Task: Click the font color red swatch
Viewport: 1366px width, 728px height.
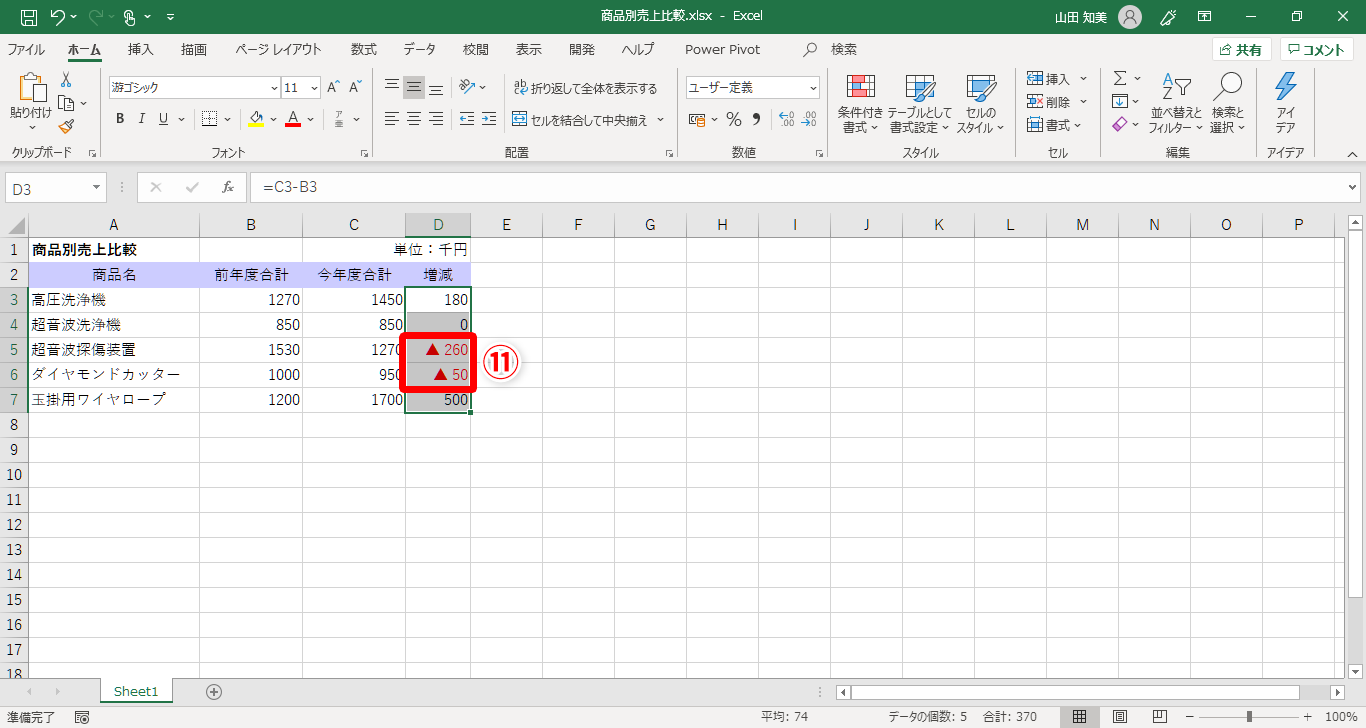Action: coord(293,120)
